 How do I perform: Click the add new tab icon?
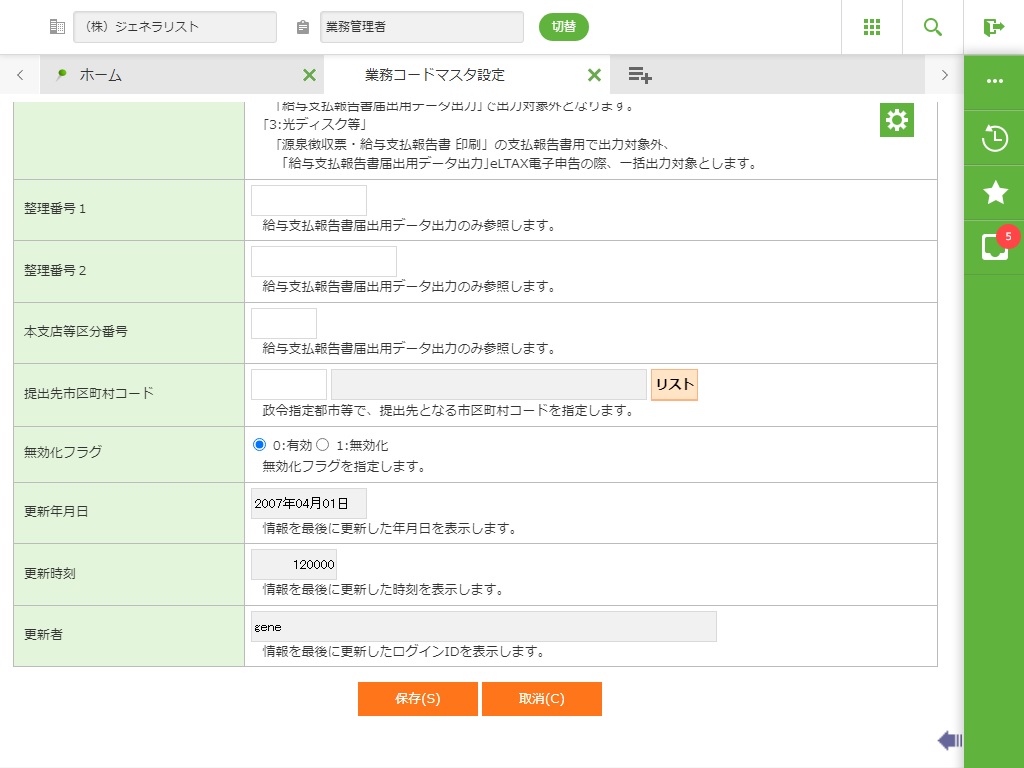coord(640,75)
